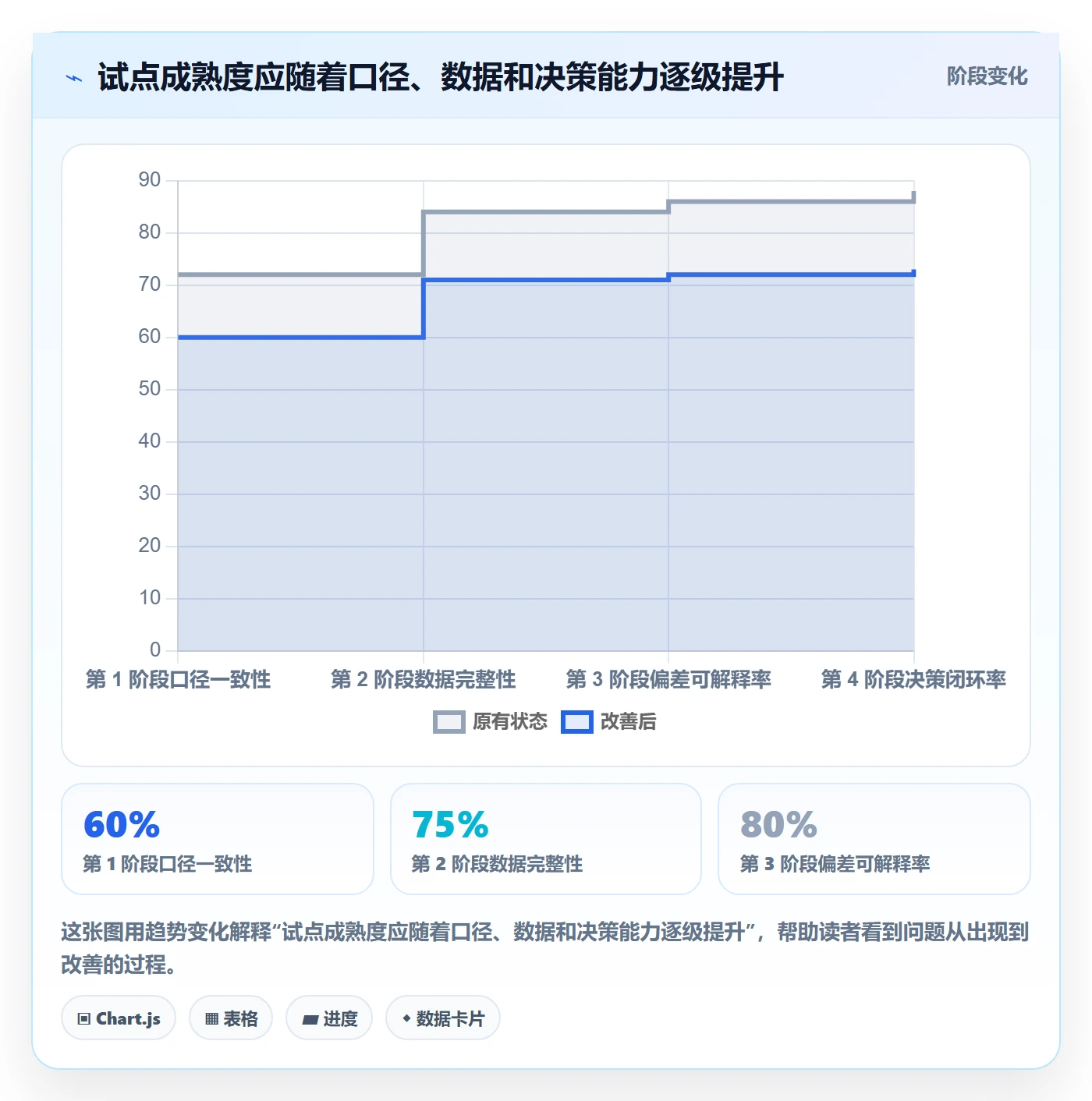This screenshot has width=1092, height=1101.
Task: Click the description paragraph starting 这张图用趋势变化
Action: click(x=545, y=948)
